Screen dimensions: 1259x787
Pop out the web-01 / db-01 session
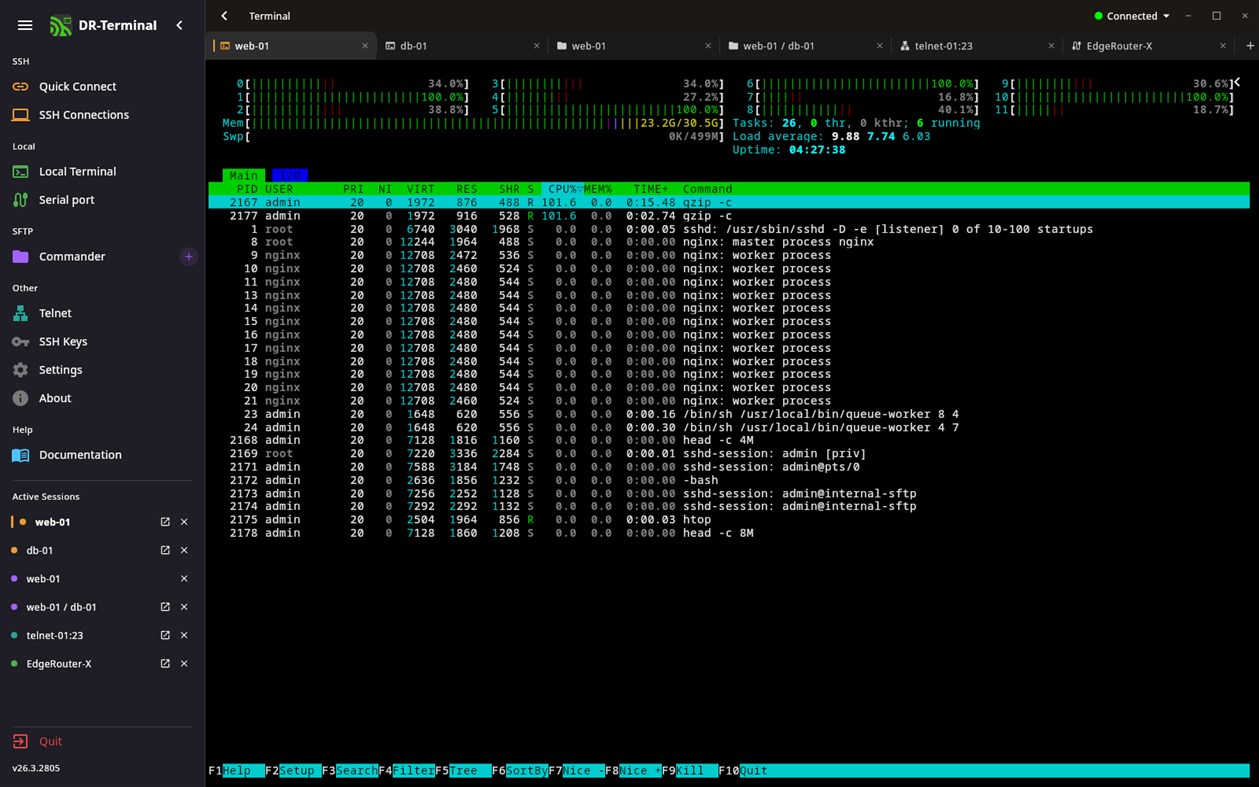click(x=165, y=607)
